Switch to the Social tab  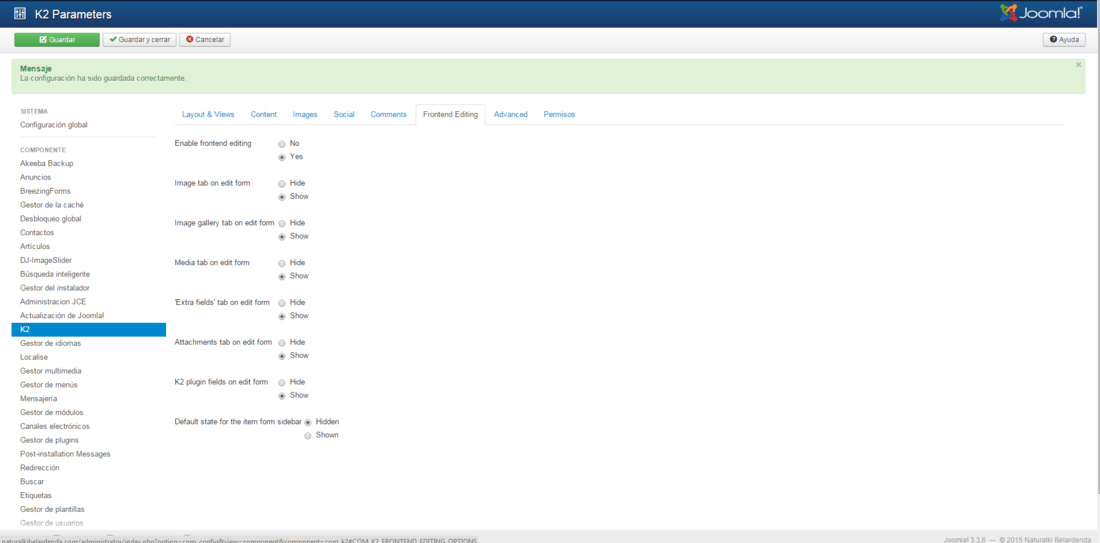point(344,114)
